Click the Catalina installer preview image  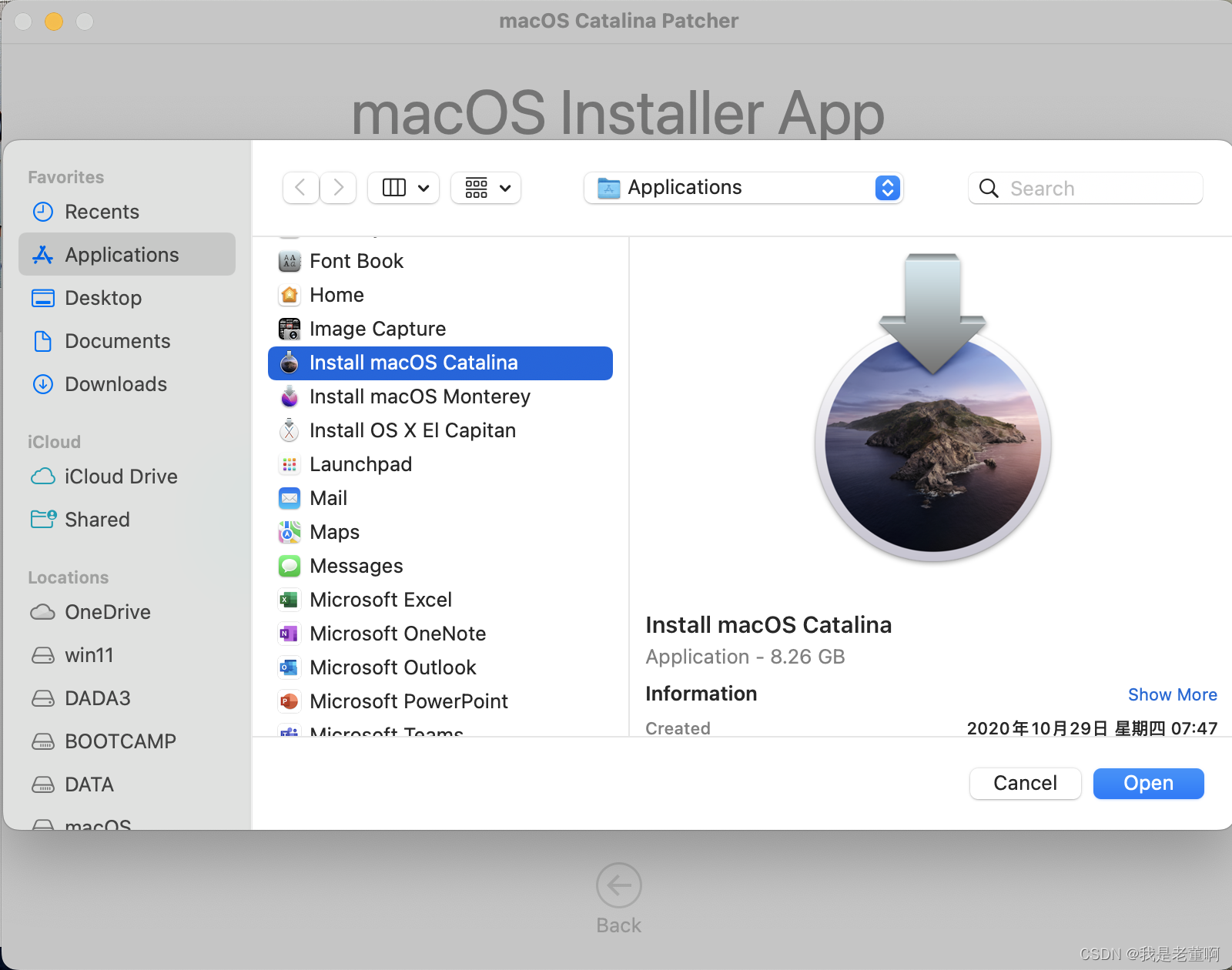point(933,407)
